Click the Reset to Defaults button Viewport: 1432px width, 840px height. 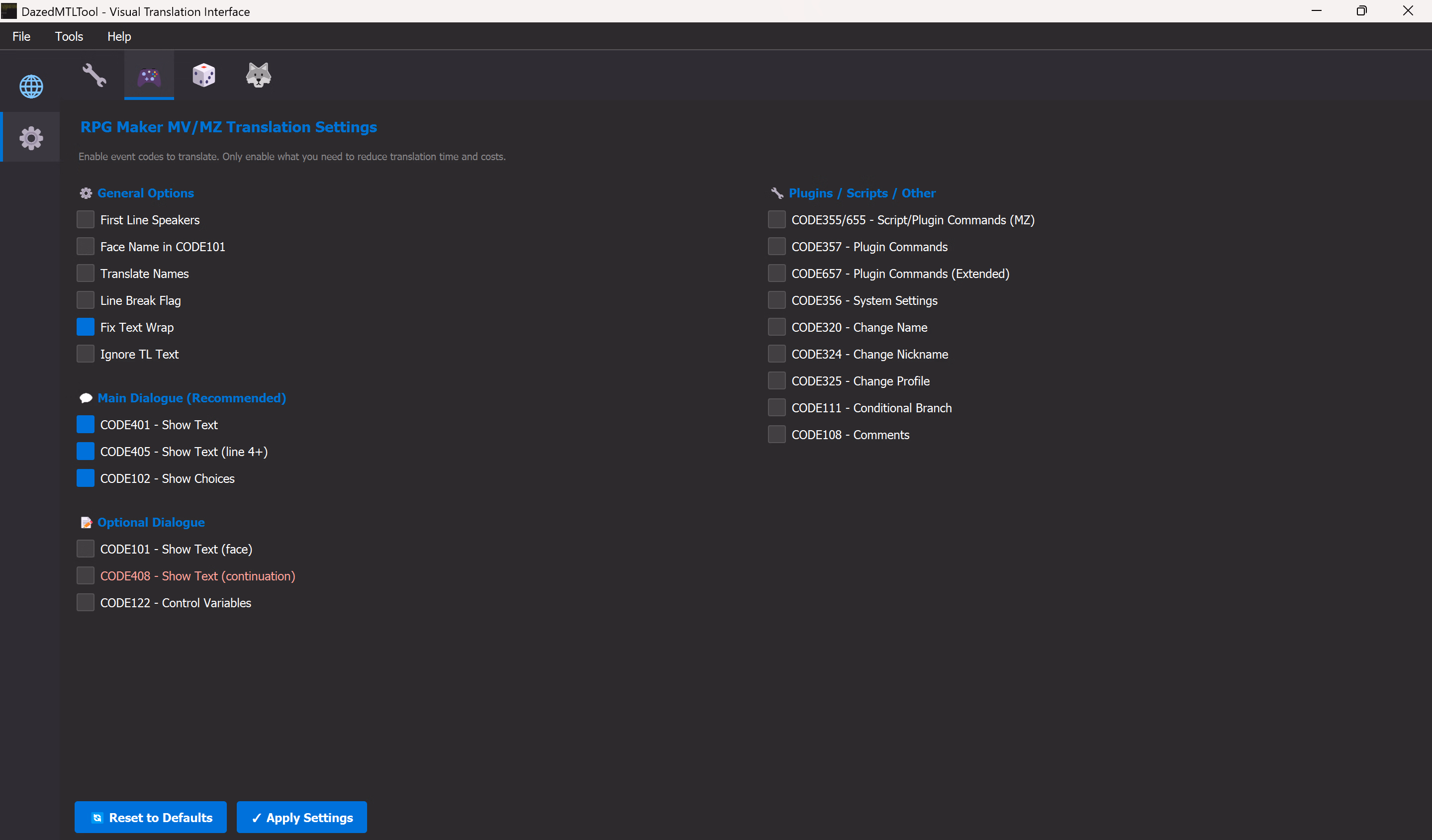pyautogui.click(x=151, y=817)
